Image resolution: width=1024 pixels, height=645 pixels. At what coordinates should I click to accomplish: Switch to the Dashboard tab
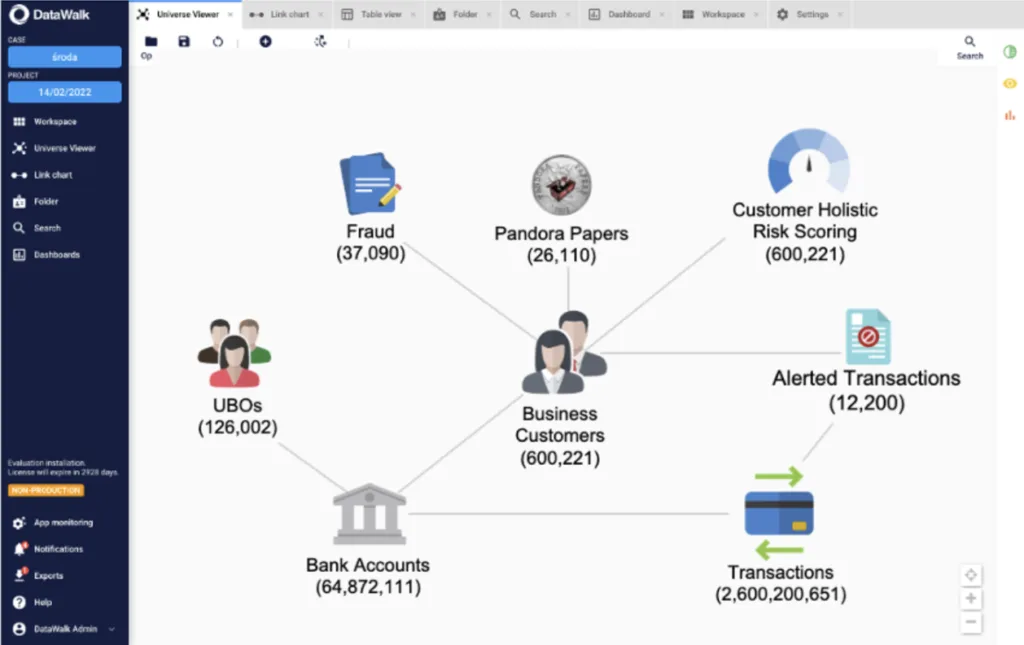[x=628, y=14]
